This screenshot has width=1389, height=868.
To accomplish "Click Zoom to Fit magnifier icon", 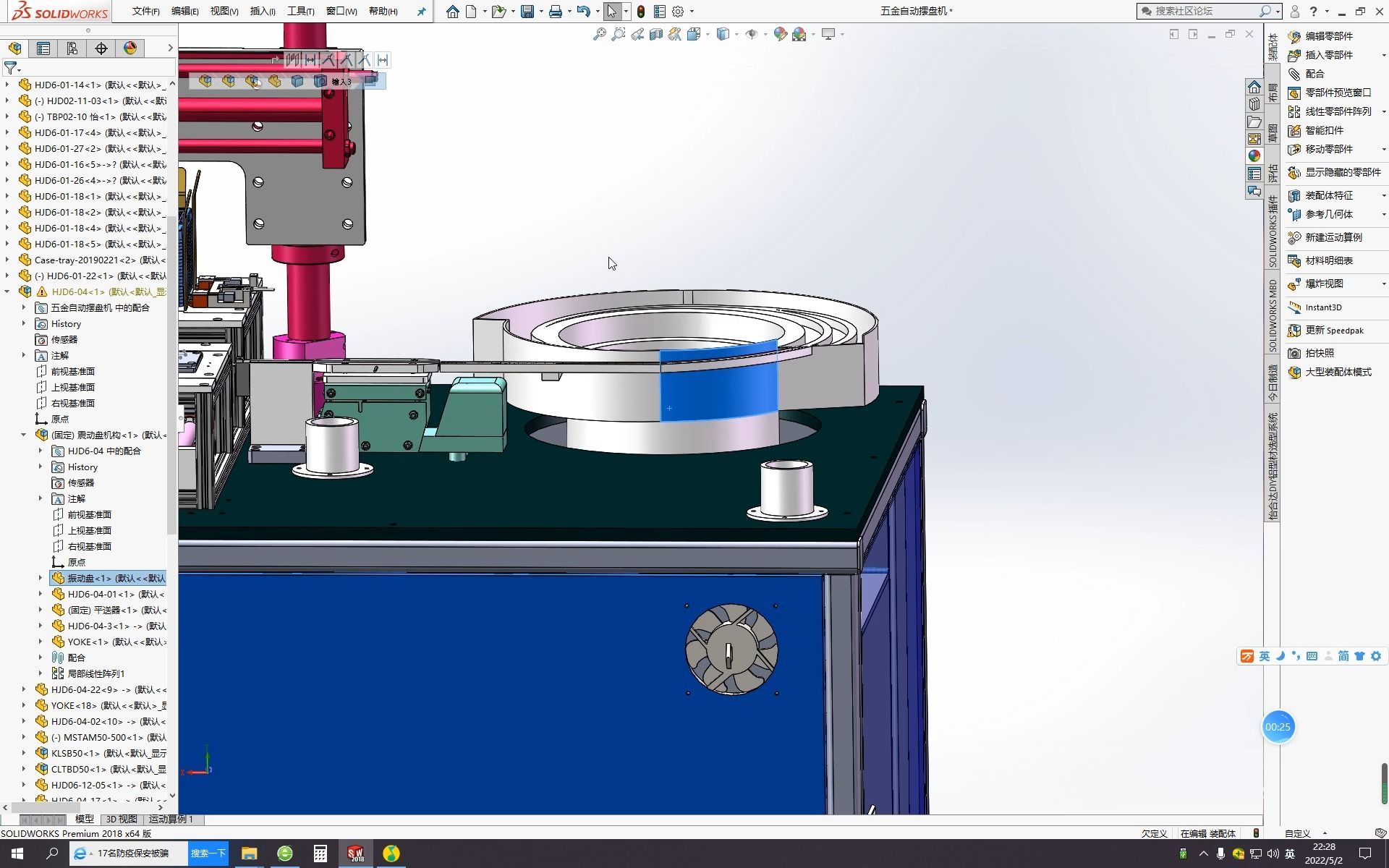I will (599, 34).
